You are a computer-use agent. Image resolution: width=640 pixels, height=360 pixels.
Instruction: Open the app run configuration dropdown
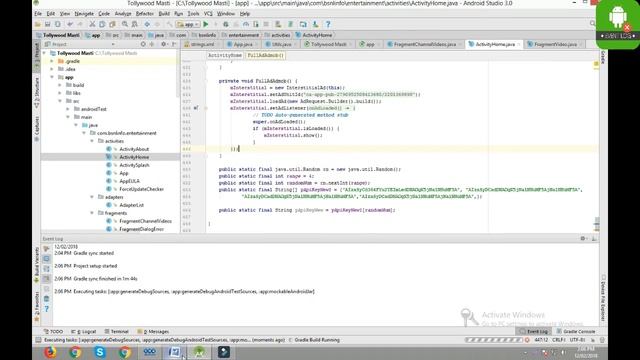tap(188, 24)
